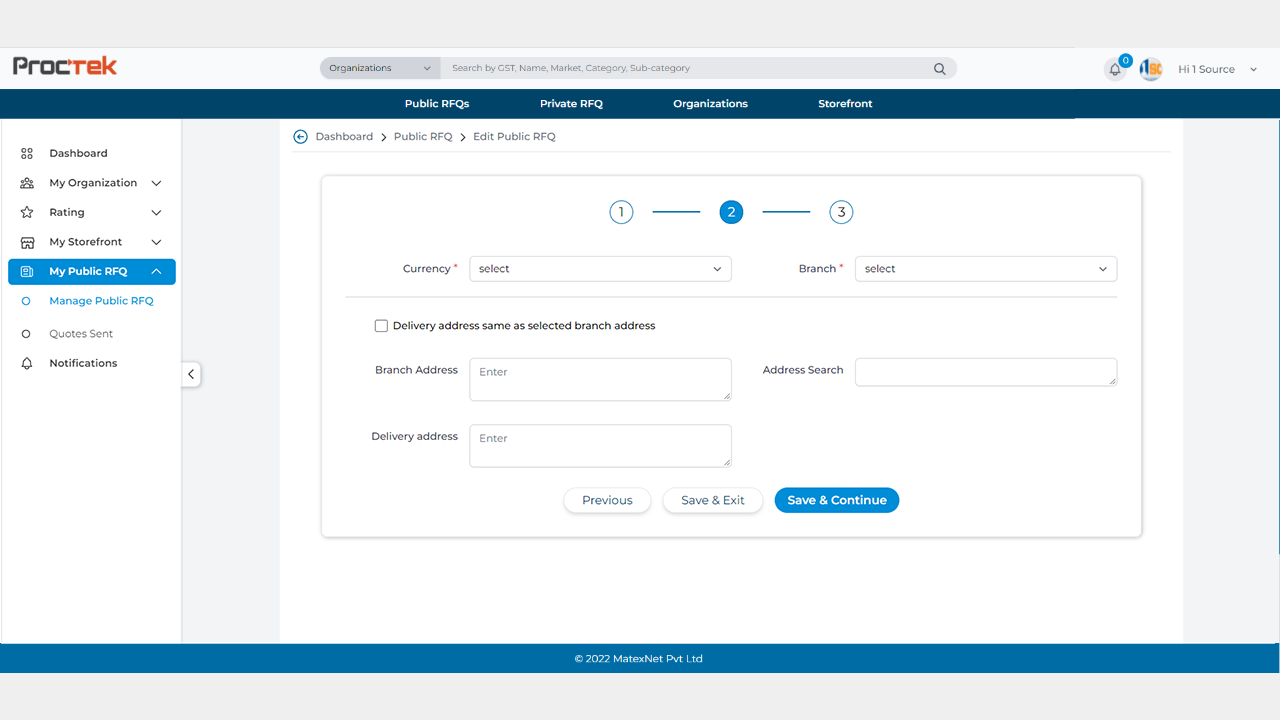The image size is (1280, 720).
Task: Click the user avatar icon
Action: coord(1150,69)
